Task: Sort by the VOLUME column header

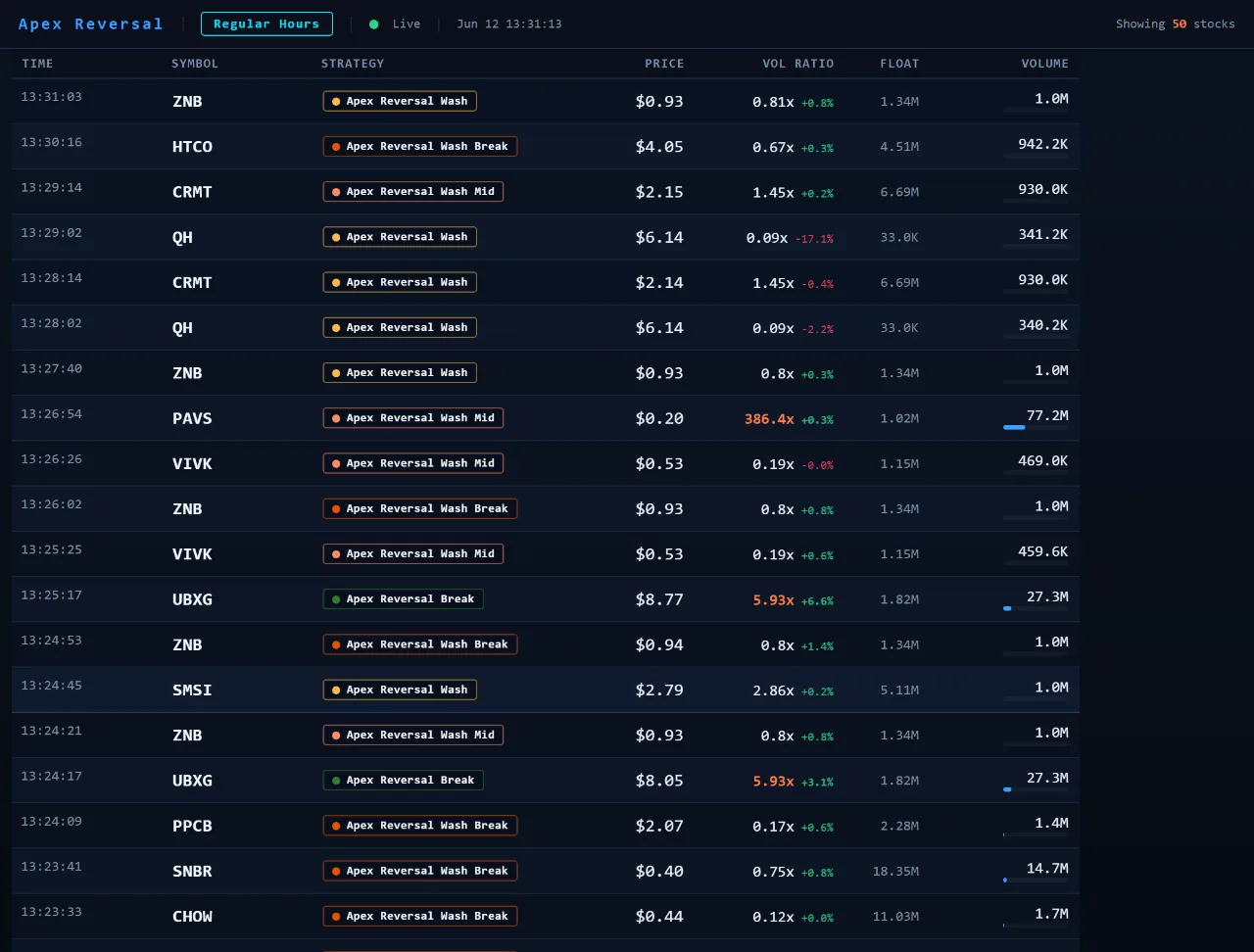Action: (1045, 64)
